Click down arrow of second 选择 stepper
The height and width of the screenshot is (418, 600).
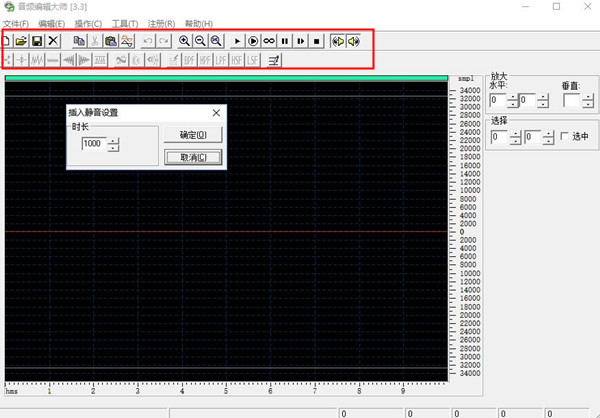(x=548, y=140)
